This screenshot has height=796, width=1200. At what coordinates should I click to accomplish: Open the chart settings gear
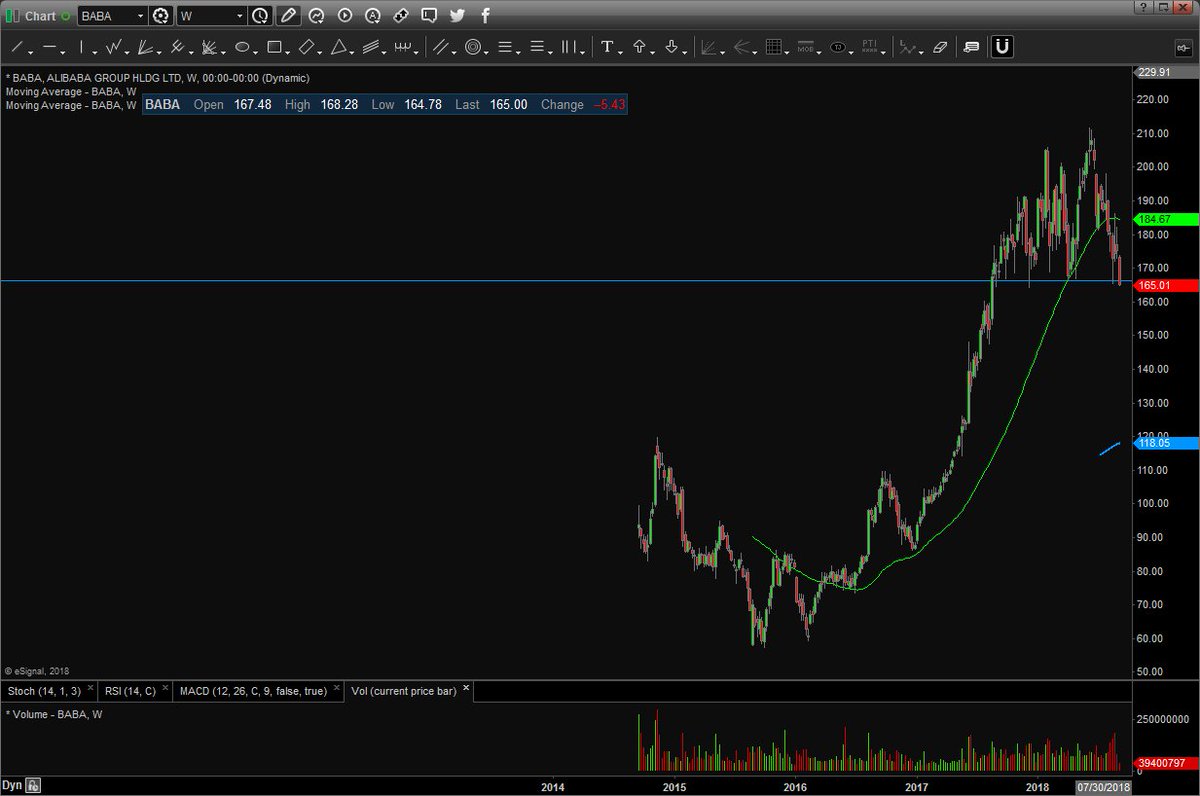click(x=160, y=16)
